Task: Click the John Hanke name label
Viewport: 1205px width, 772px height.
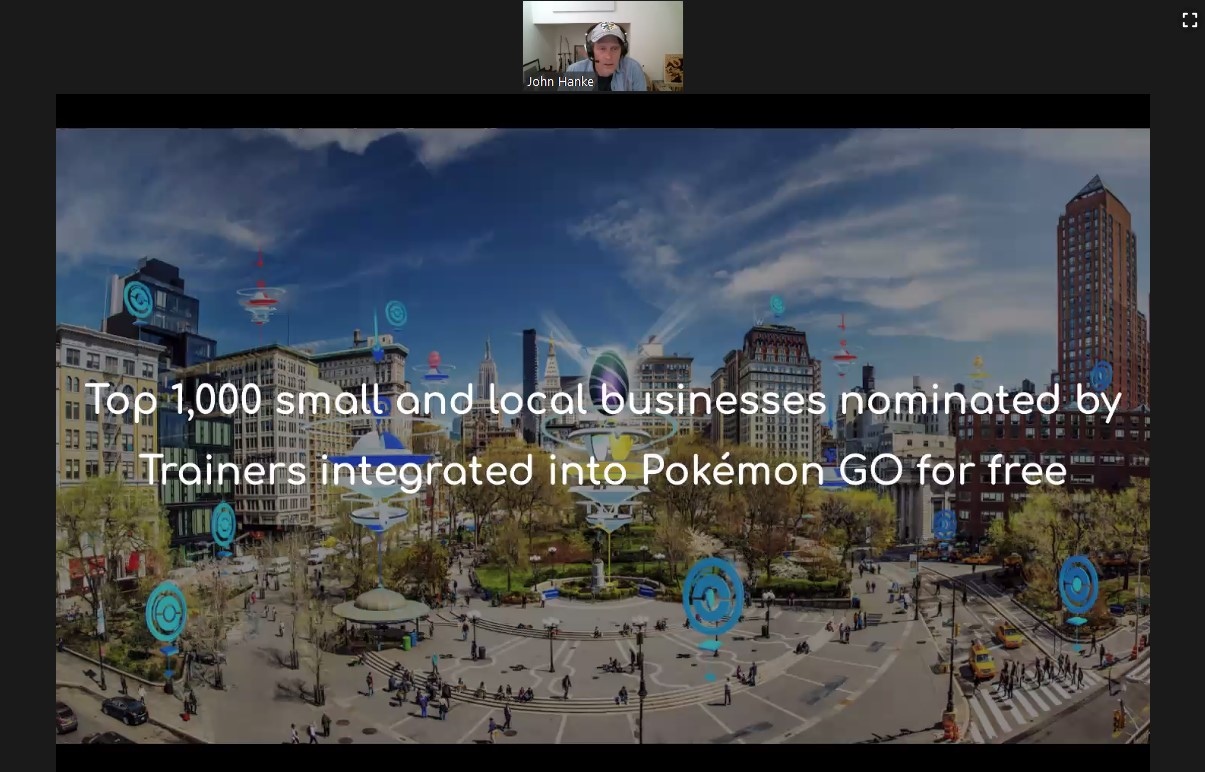Action: (560, 82)
